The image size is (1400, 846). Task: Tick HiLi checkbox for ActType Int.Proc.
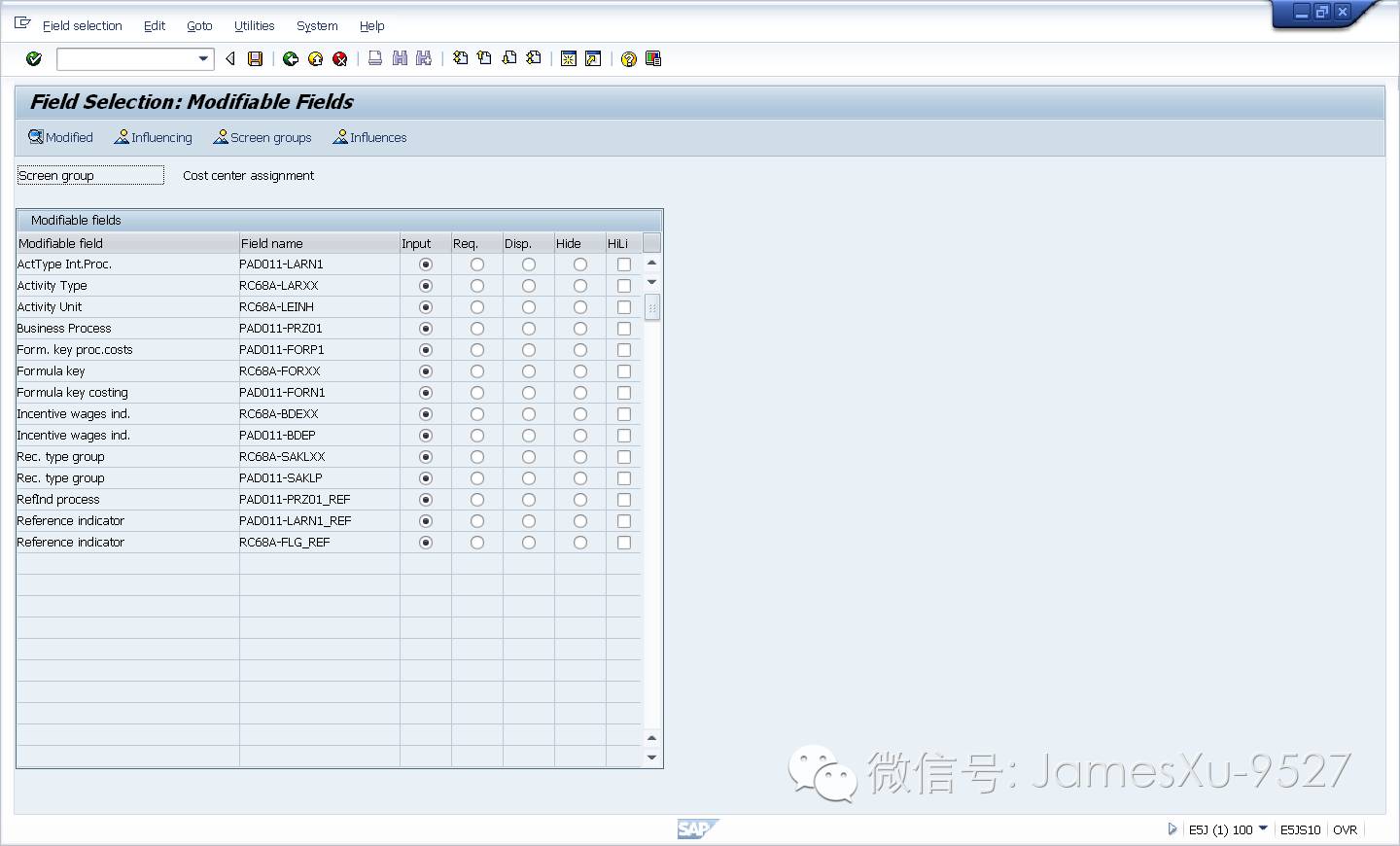pos(624,264)
